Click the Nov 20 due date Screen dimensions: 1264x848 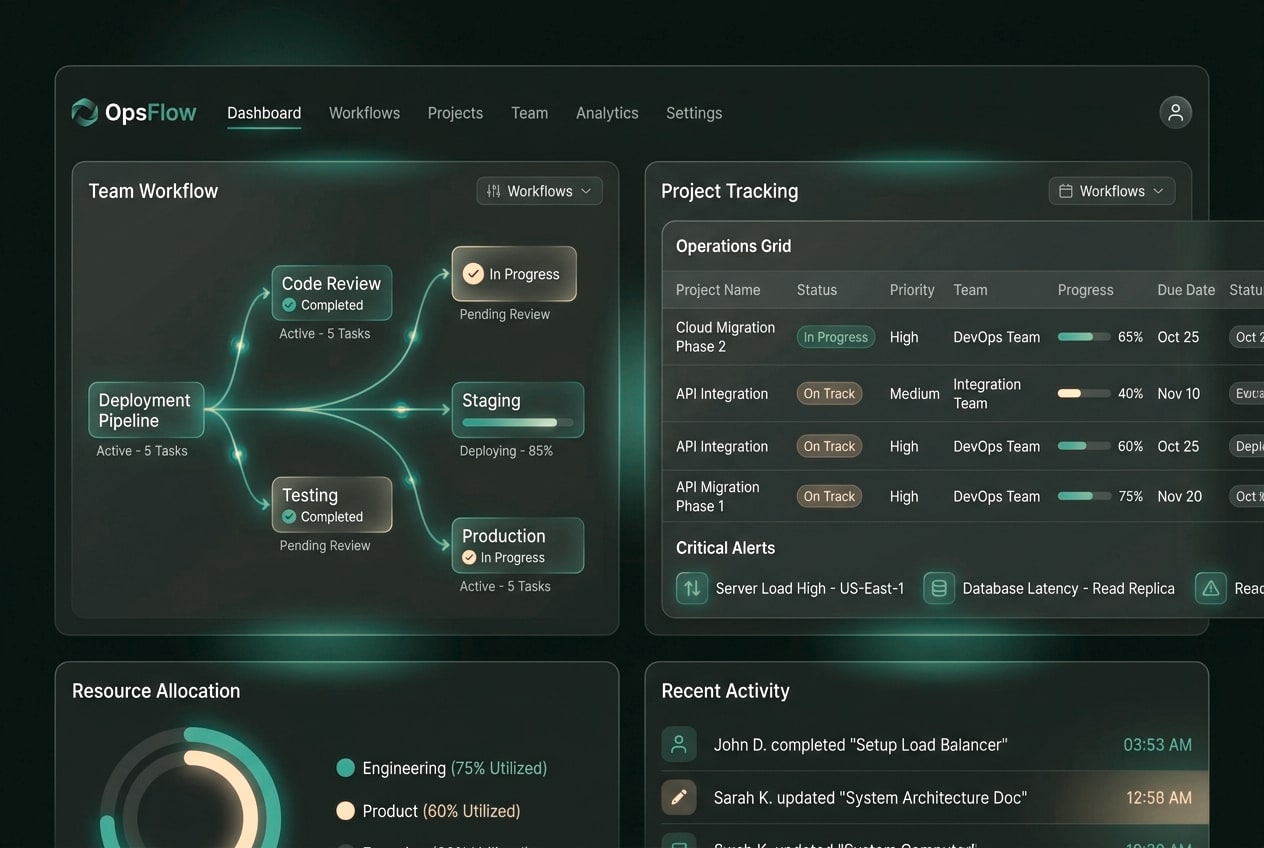click(x=1179, y=496)
